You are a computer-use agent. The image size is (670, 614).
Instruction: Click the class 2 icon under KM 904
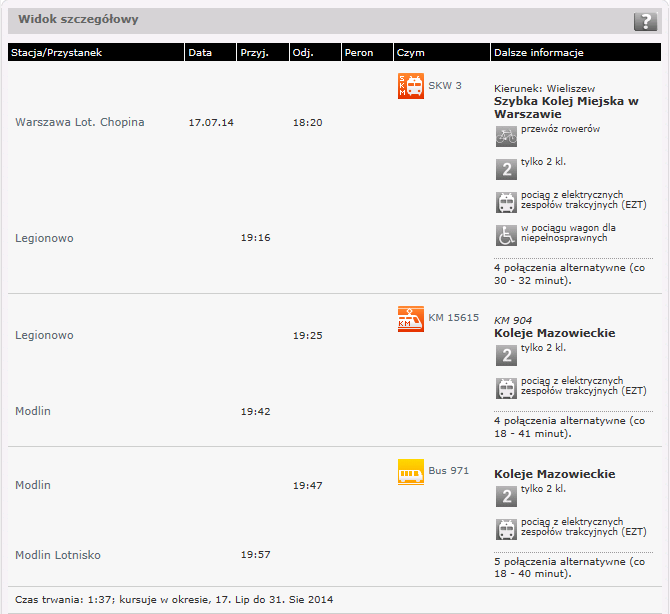[x=506, y=355]
